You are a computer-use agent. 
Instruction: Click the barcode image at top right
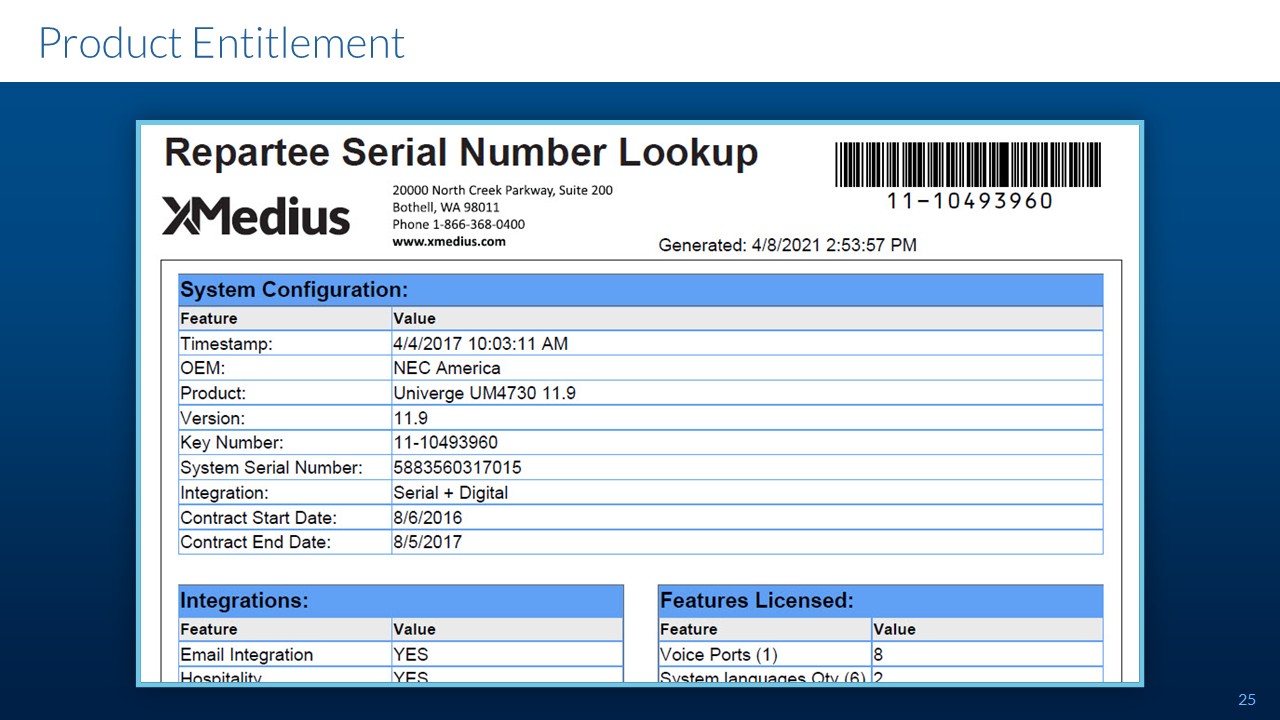coord(968,165)
